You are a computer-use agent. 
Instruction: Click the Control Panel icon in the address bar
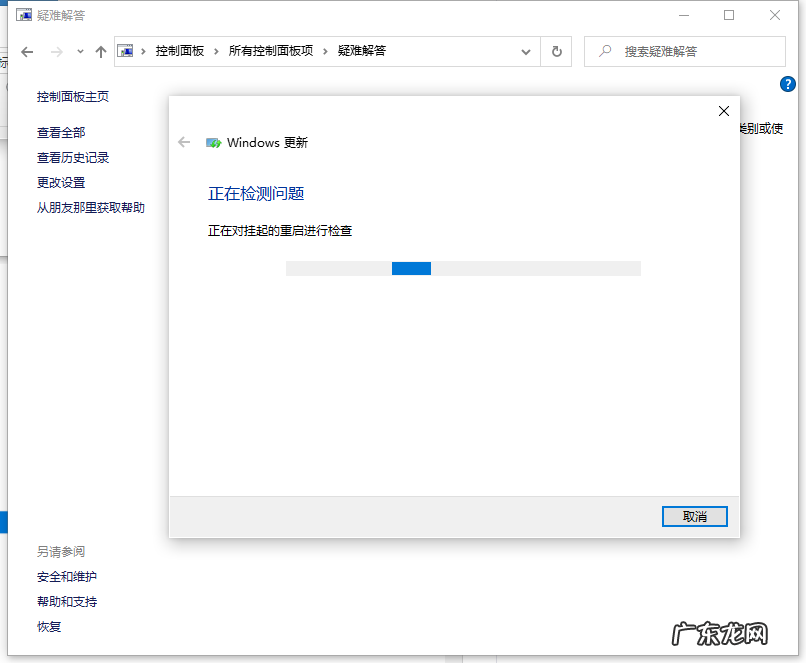point(127,50)
